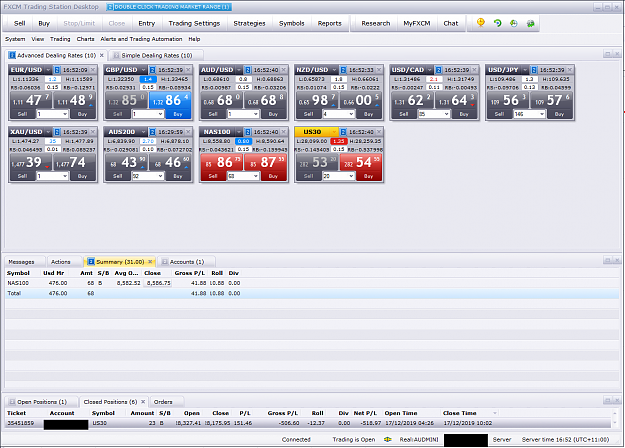Click the green globe connection toolbar icon
625x448 pixels.
pos(530,24)
